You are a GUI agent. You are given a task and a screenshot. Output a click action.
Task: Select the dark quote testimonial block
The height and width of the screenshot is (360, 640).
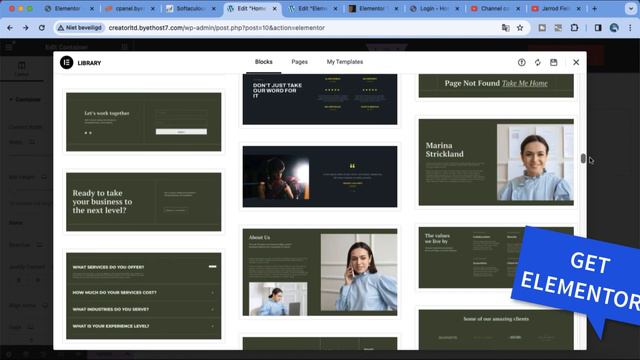point(320,176)
